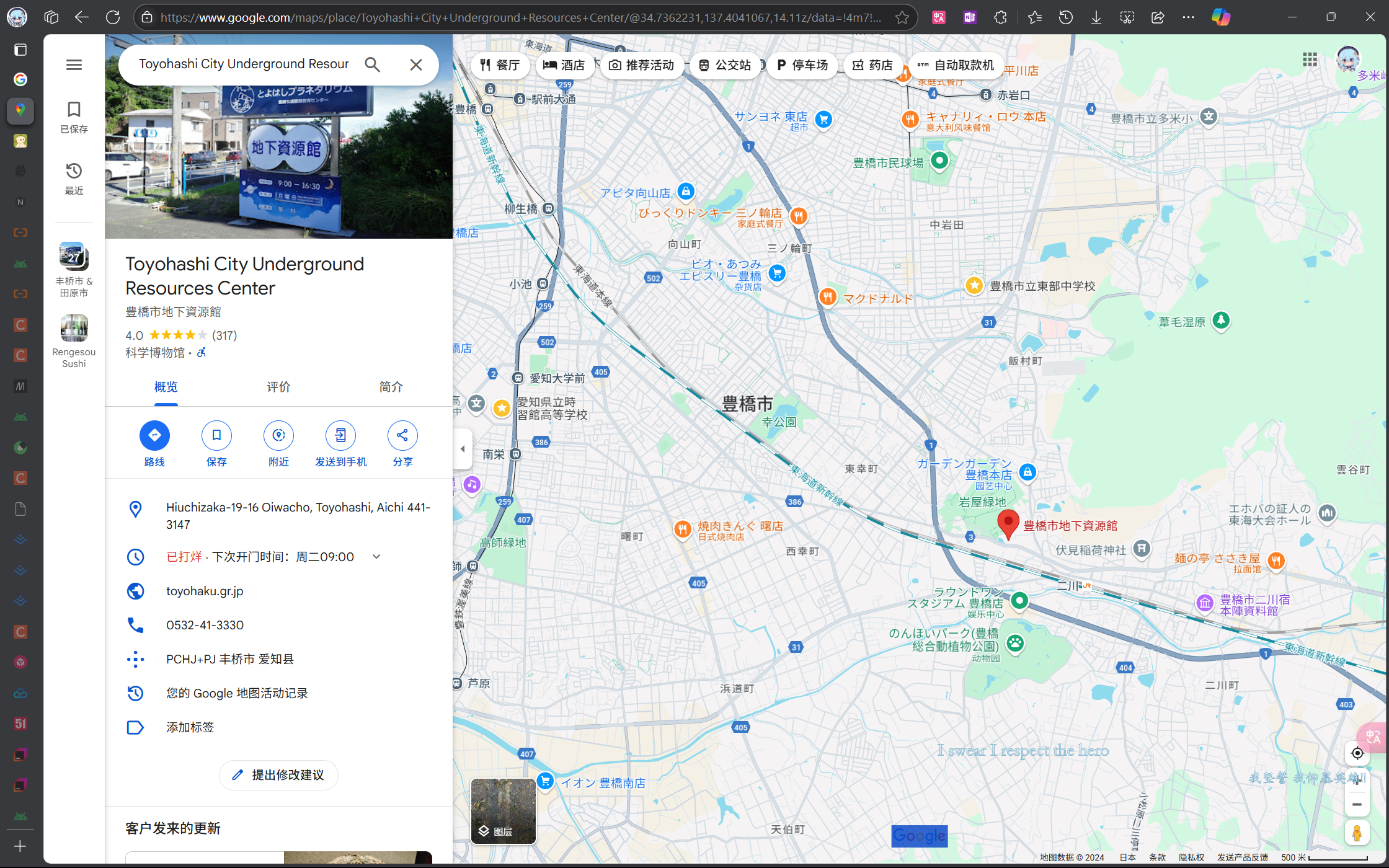Filter map by Transit stations chip
Screen dimensions: 1389x868
click(x=724, y=65)
